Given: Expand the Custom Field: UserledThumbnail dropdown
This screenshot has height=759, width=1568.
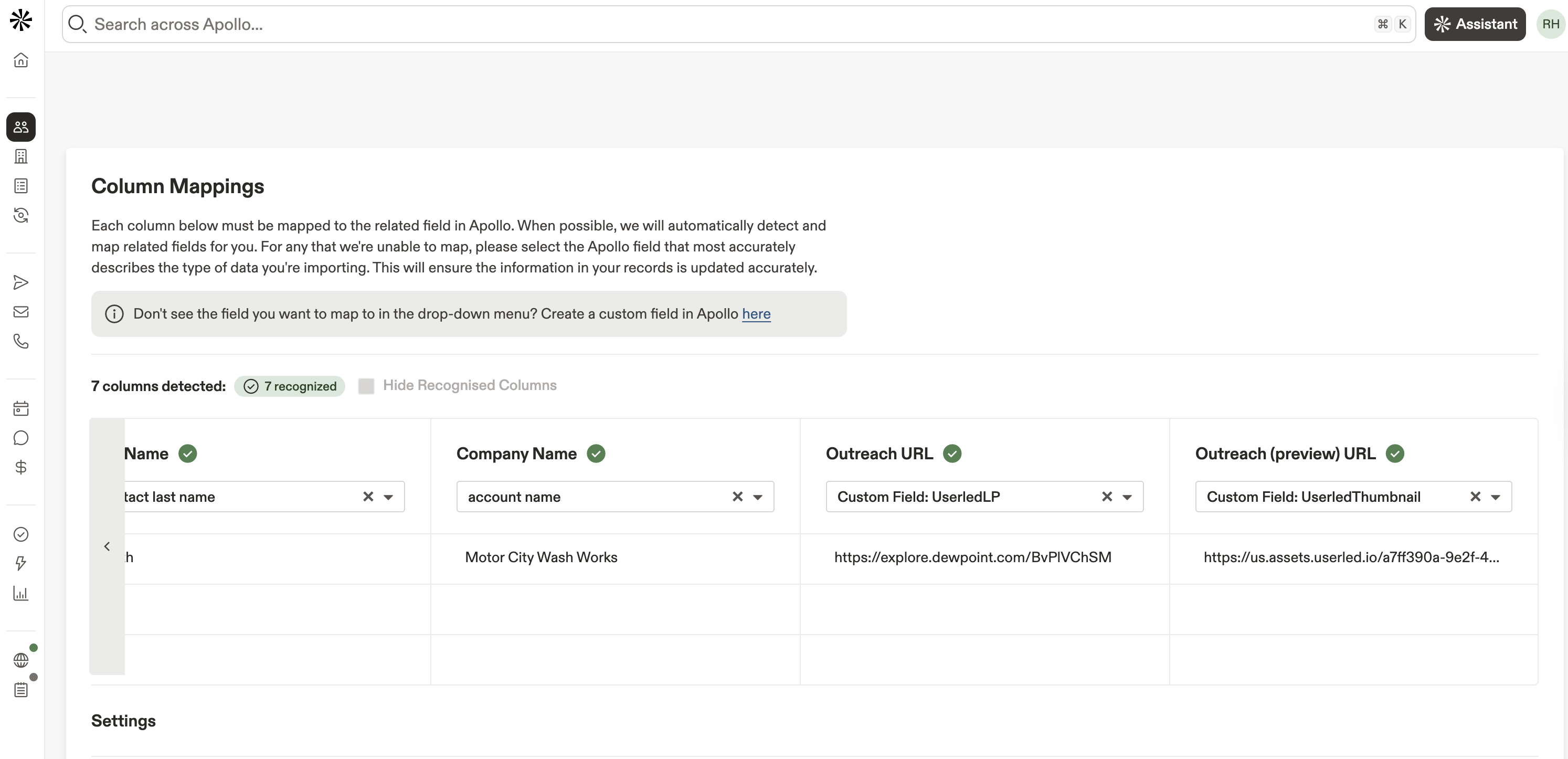Looking at the screenshot, I should pyautogui.click(x=1495, y=497).
